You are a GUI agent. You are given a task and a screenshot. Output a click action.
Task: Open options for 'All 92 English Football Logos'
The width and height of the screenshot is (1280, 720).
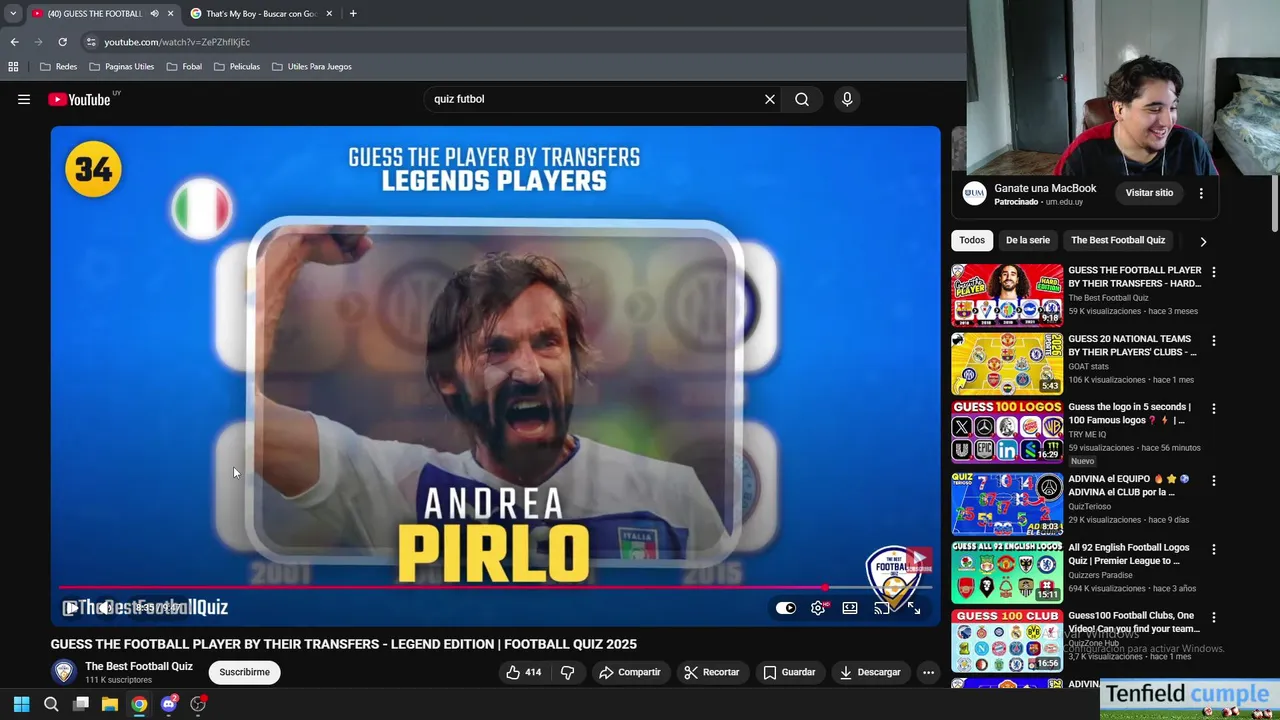pyautogui.click(x=1214, y=549)
